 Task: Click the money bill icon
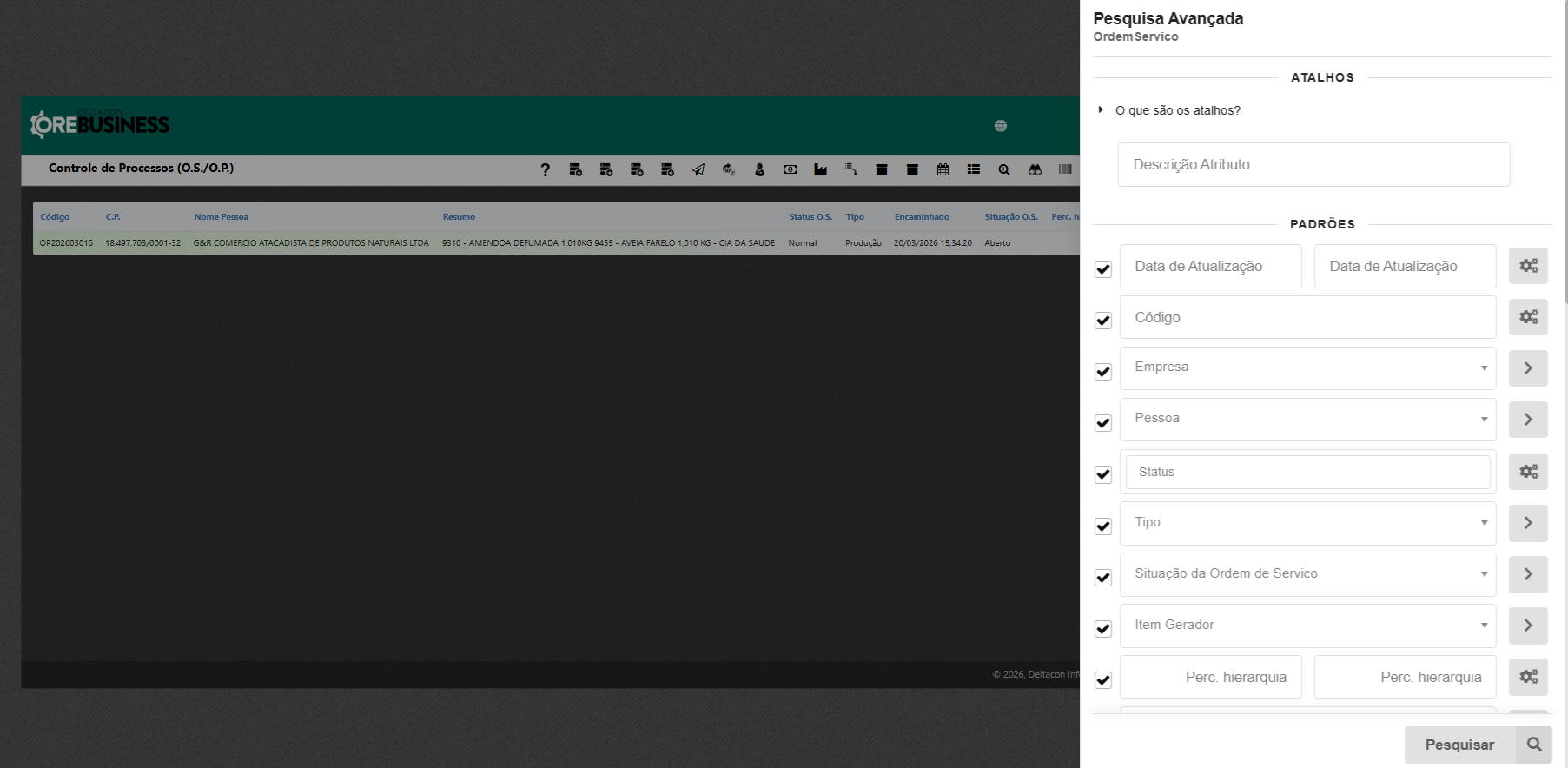coord(790,169)
